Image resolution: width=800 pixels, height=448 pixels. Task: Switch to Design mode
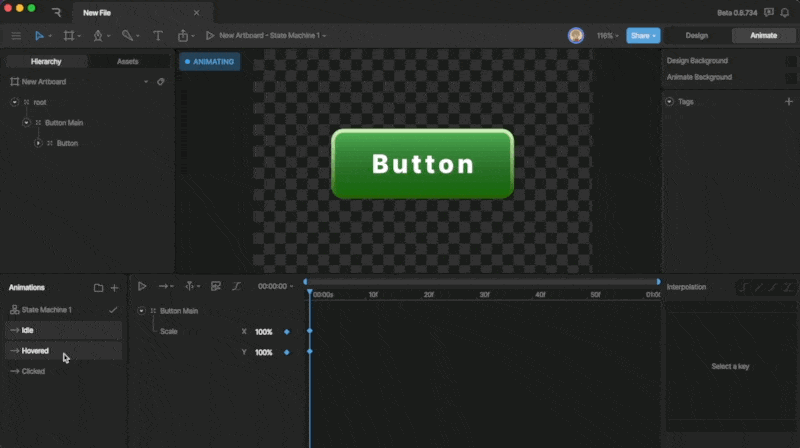(x=696, y=35)
